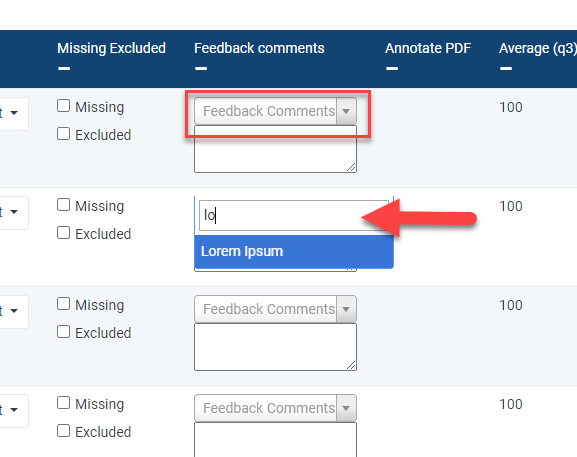Image resolution: width=577 pixels, height=457 pixels.
Task: Enable Excluded checkbox in fourth row
Action: click(63, 431)
